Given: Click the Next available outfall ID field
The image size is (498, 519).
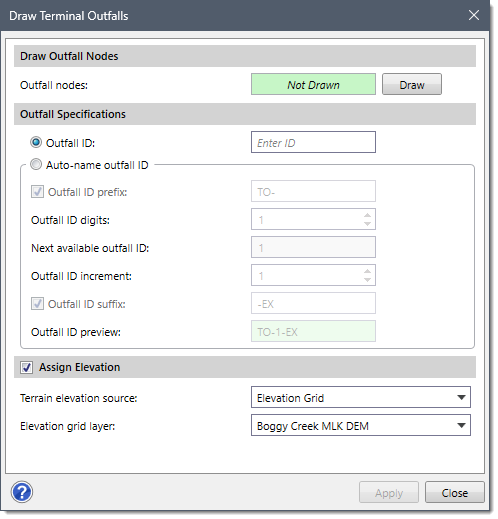Looking at the screenshot, I should coord(313,247).
